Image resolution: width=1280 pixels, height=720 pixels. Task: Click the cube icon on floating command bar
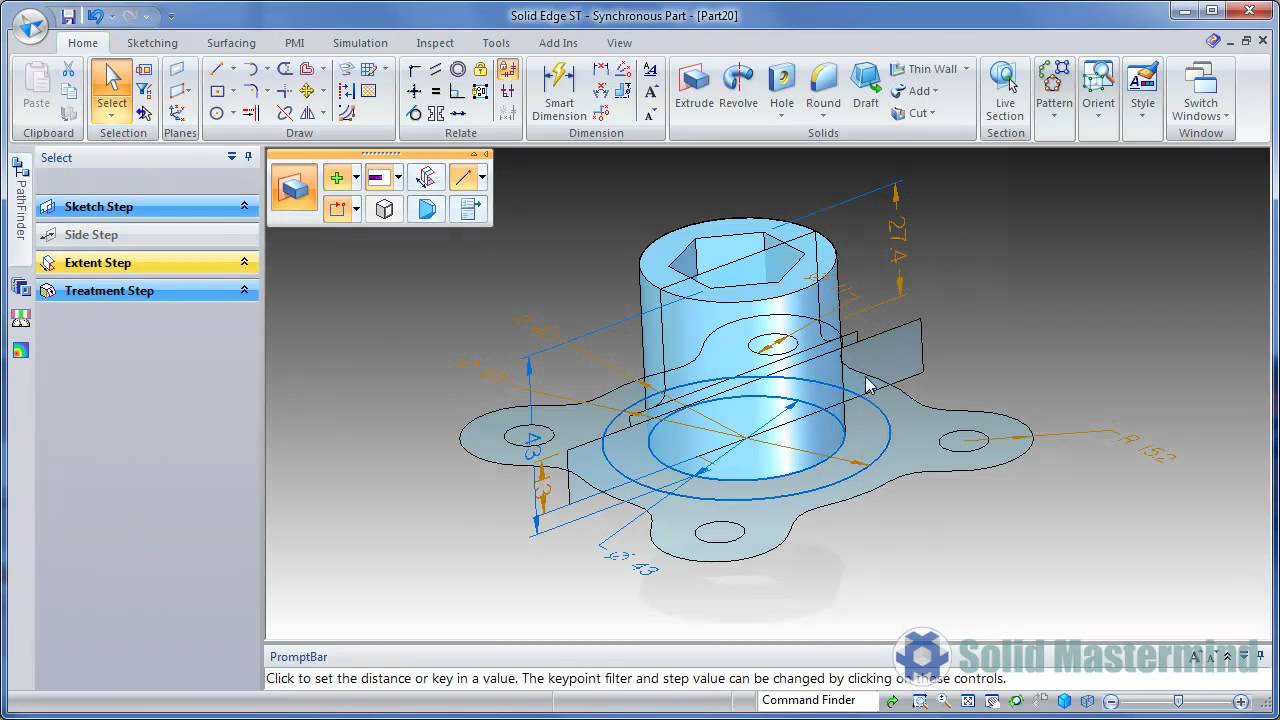pos(384,209)
